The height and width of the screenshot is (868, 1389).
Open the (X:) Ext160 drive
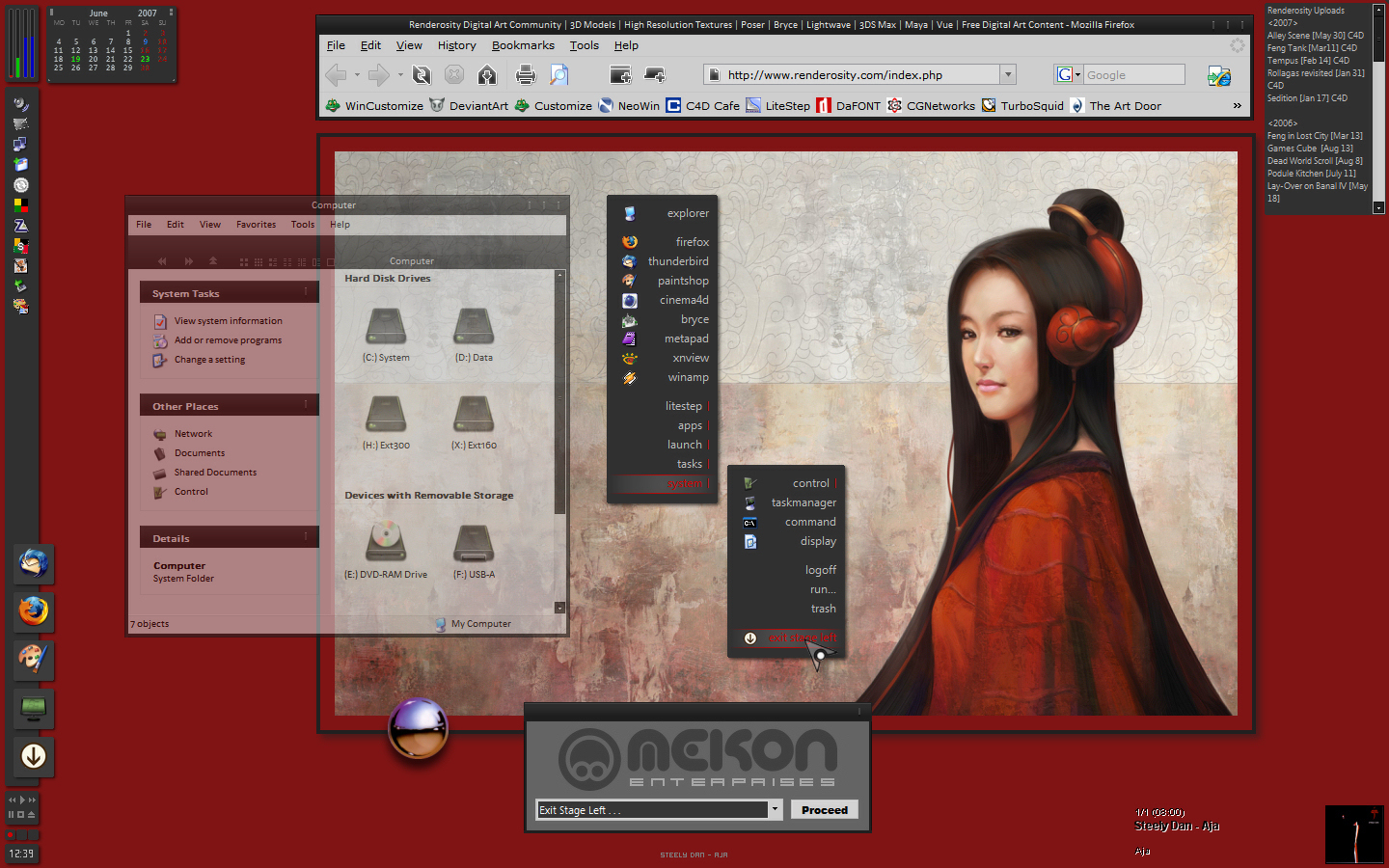474,422
